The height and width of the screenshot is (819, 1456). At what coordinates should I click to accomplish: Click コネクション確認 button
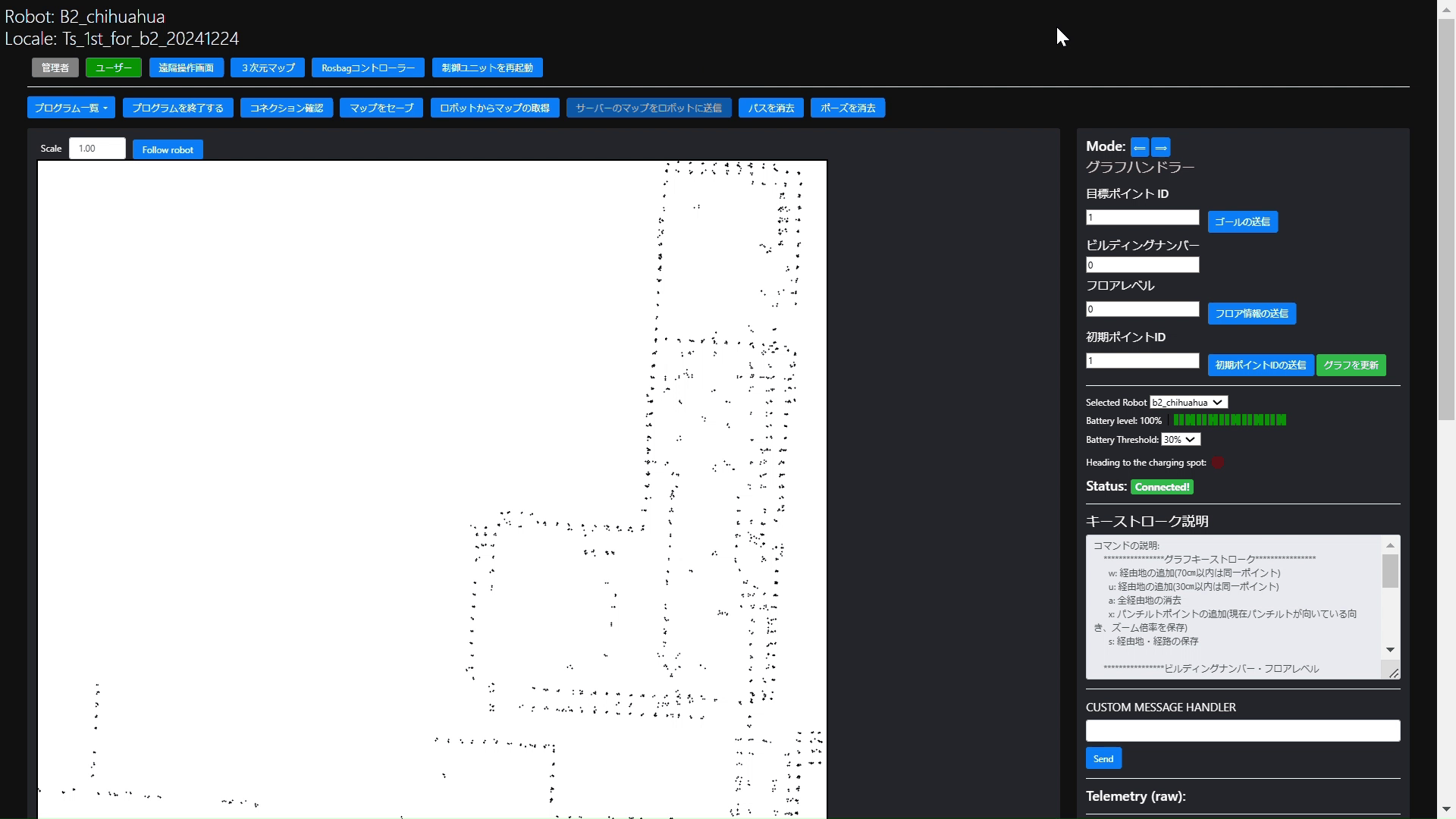[x=287, y=108]
